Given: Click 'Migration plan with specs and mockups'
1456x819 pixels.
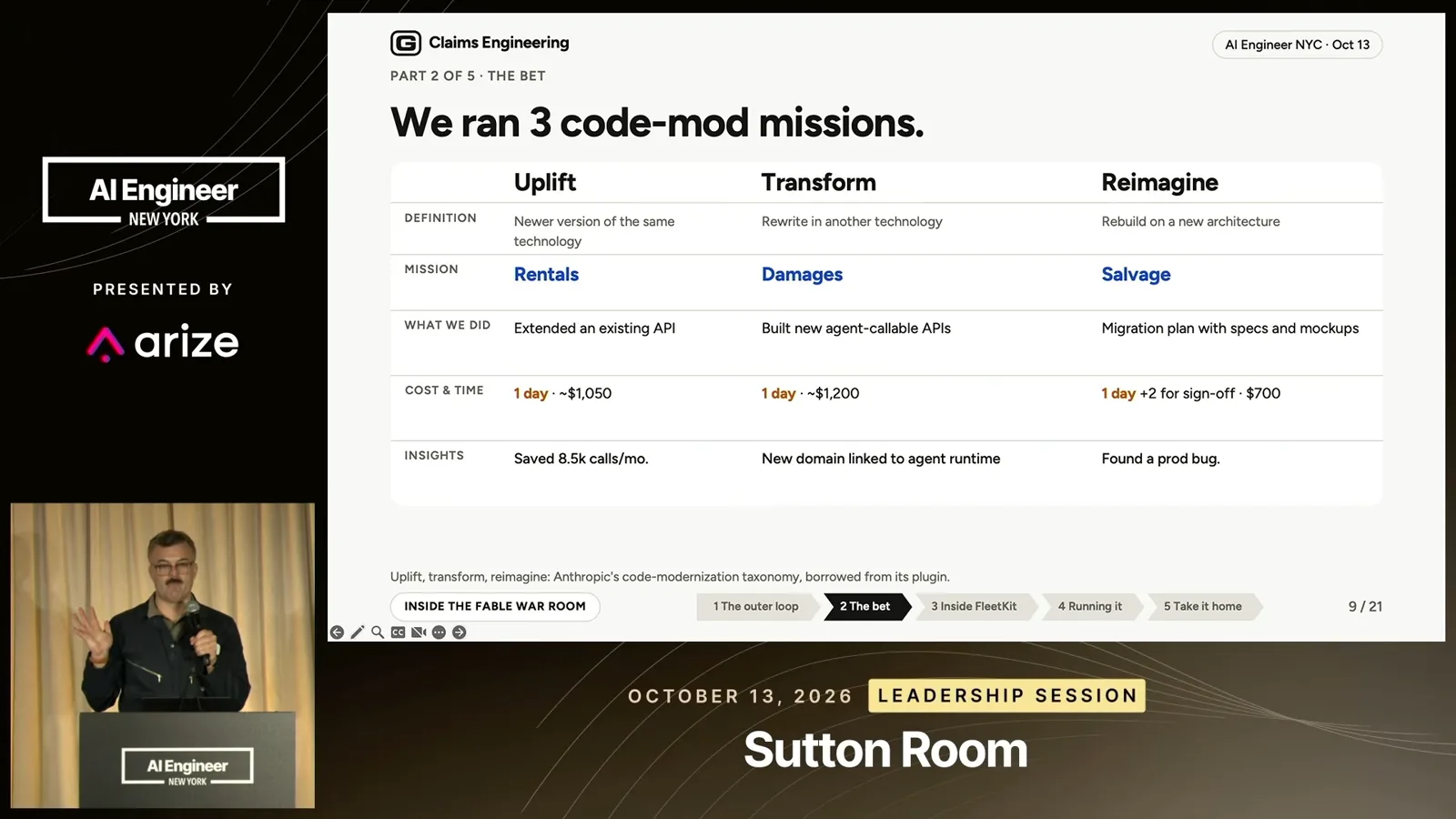Looking at the screenshot, I should tap(1229, 328).
